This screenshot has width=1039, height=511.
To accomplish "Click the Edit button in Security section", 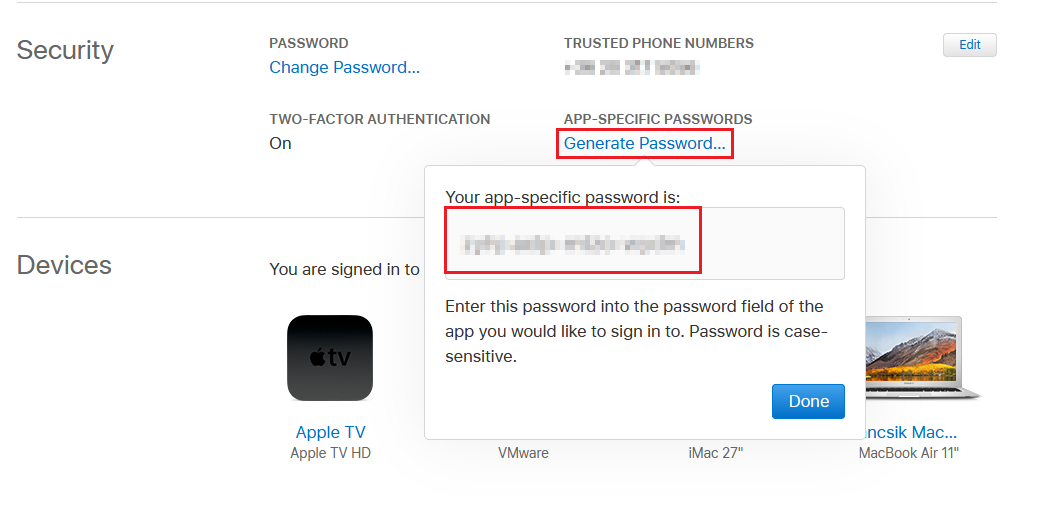I will point(969,45).
